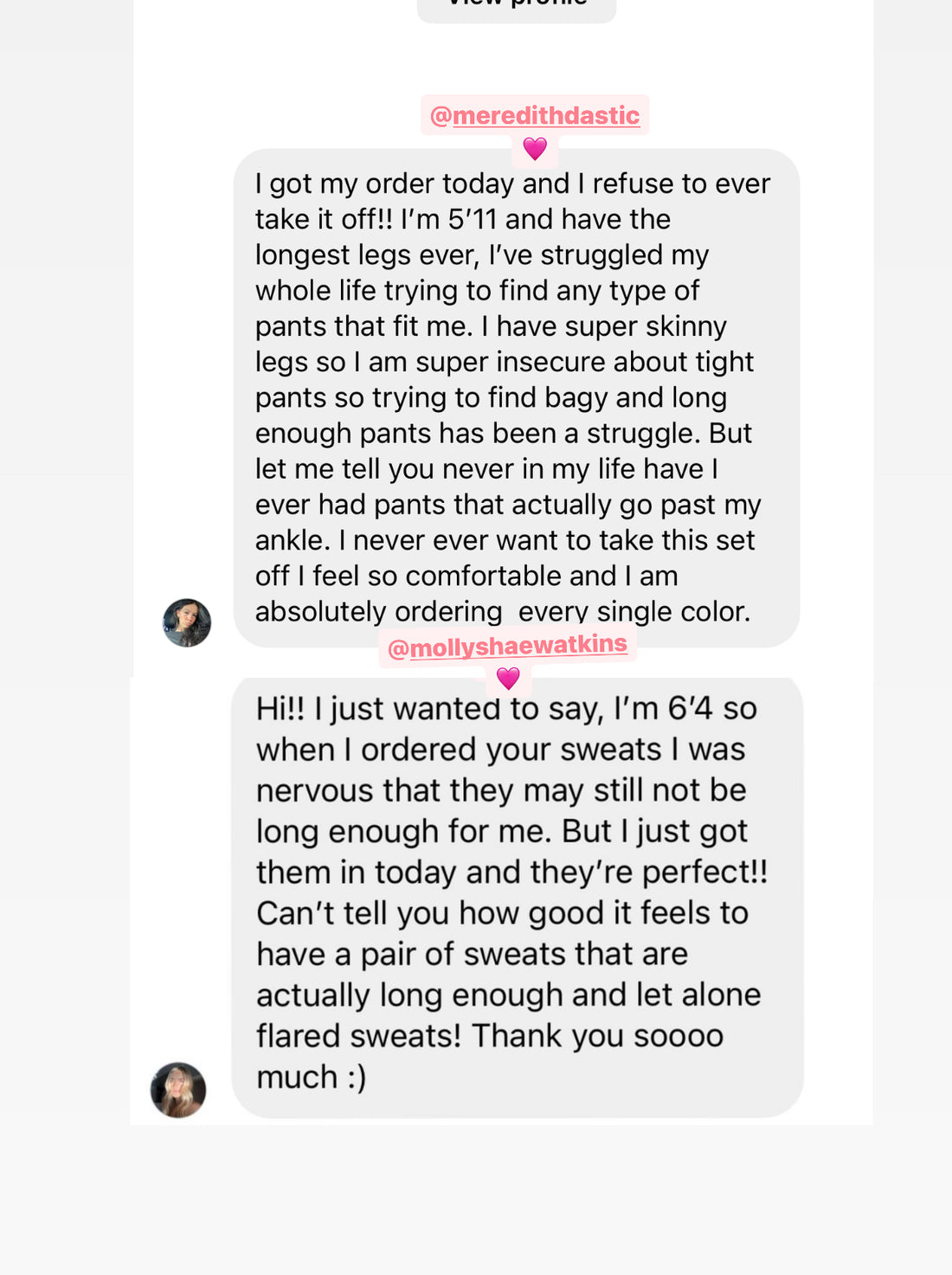Click the line starting "Hi!! I just wanted to say"
The height and width of the screenshot is (1275, 952).
506,708
